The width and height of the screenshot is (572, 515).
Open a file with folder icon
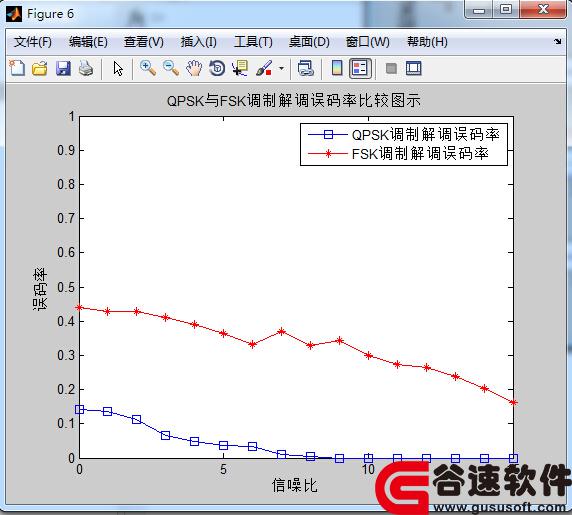point(39,68)
